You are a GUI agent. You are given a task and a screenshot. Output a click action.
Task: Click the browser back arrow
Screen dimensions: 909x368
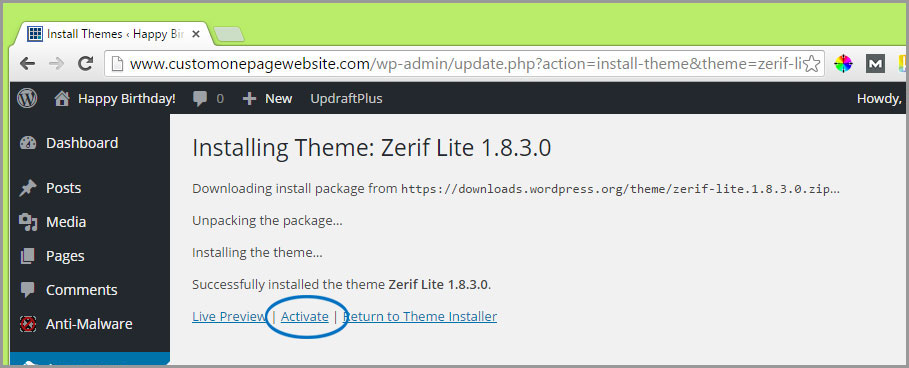[27, 64]
